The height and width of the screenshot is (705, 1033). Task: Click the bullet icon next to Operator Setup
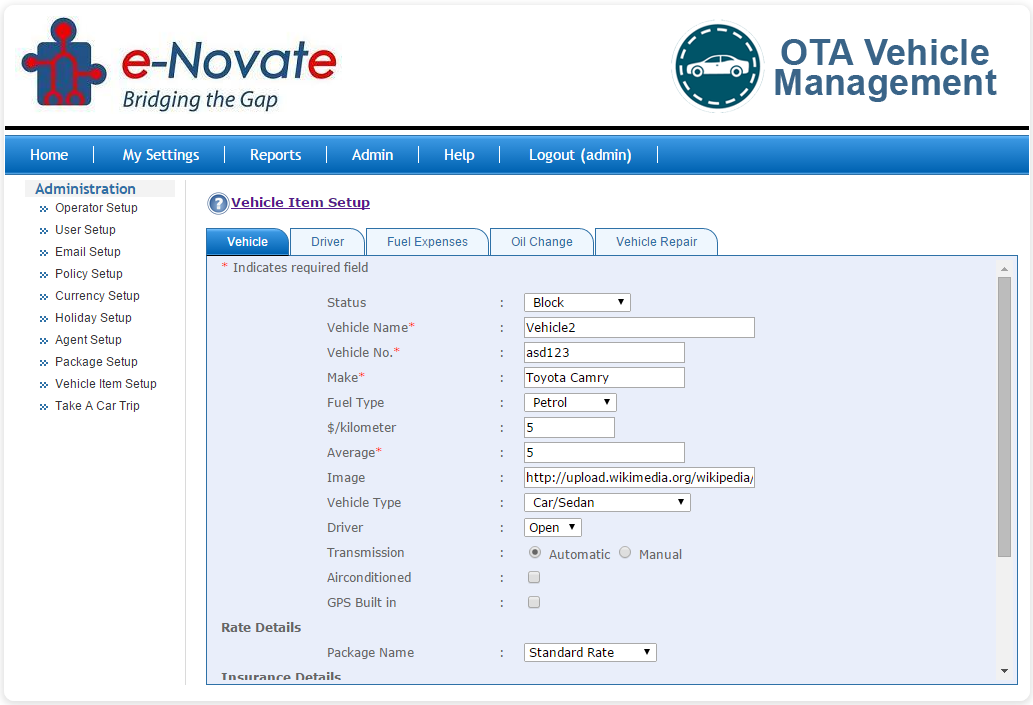click(x=42, y=208)
